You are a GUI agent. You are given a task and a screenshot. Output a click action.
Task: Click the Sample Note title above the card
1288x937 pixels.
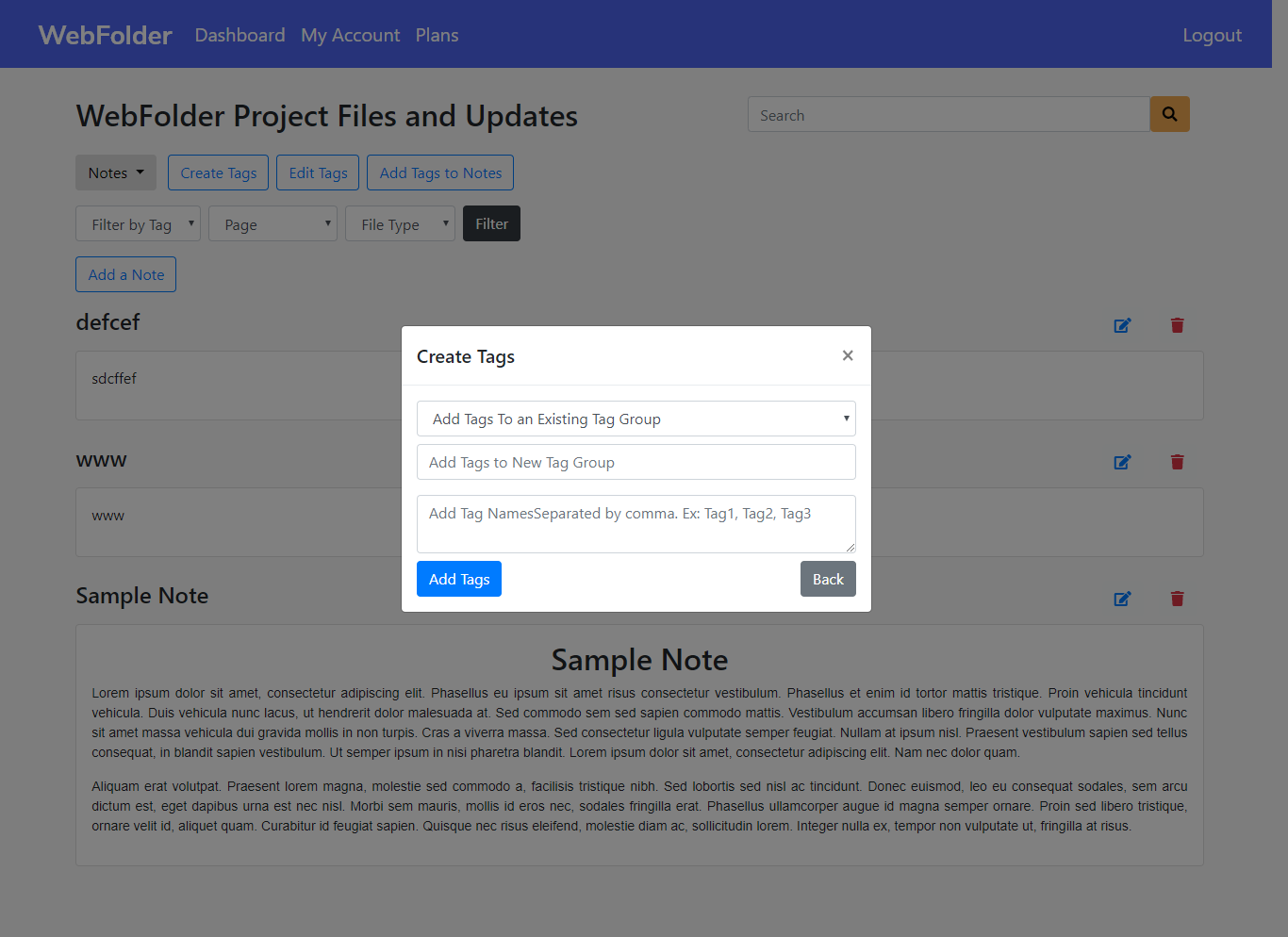pyautogui.click(x=142, y=596)
